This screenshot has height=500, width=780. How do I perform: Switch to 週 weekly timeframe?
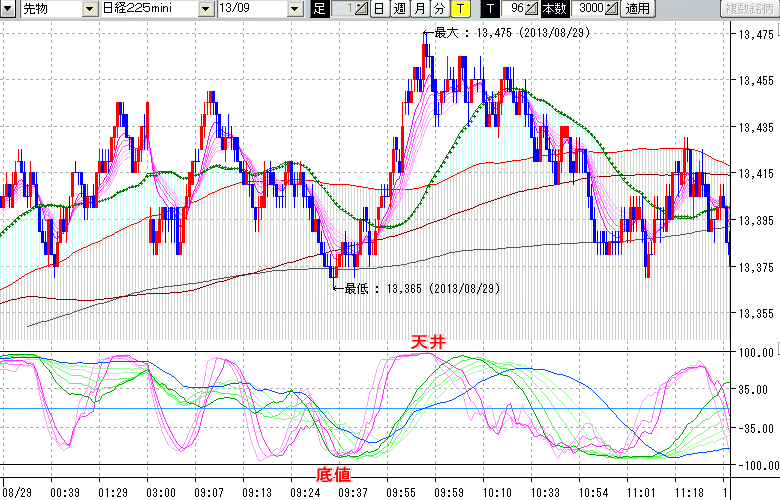point(399,9)
